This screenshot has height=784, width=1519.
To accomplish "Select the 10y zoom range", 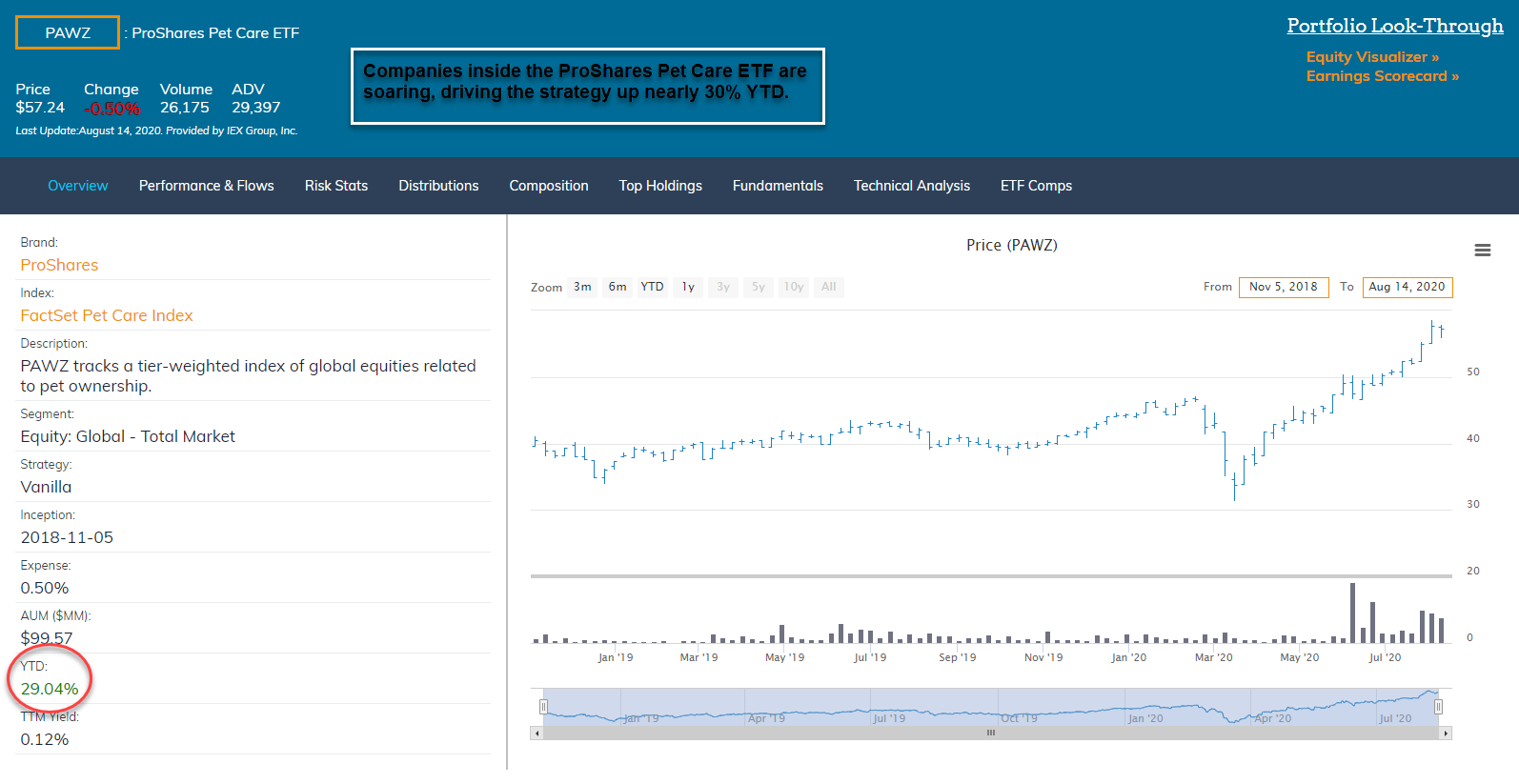I will (794, 287).
